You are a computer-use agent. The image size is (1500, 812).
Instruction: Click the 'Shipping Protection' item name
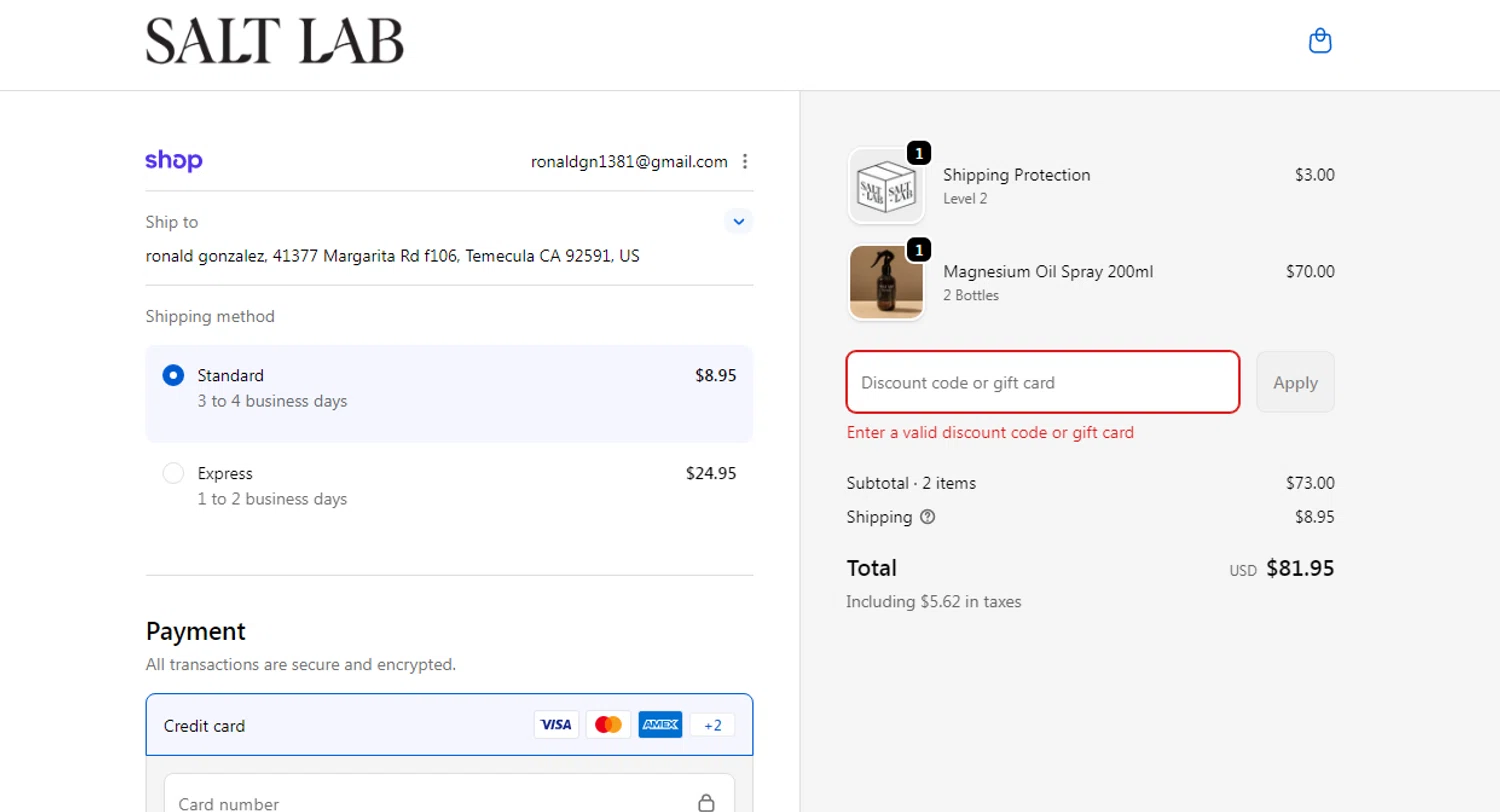click(1017, 174)
